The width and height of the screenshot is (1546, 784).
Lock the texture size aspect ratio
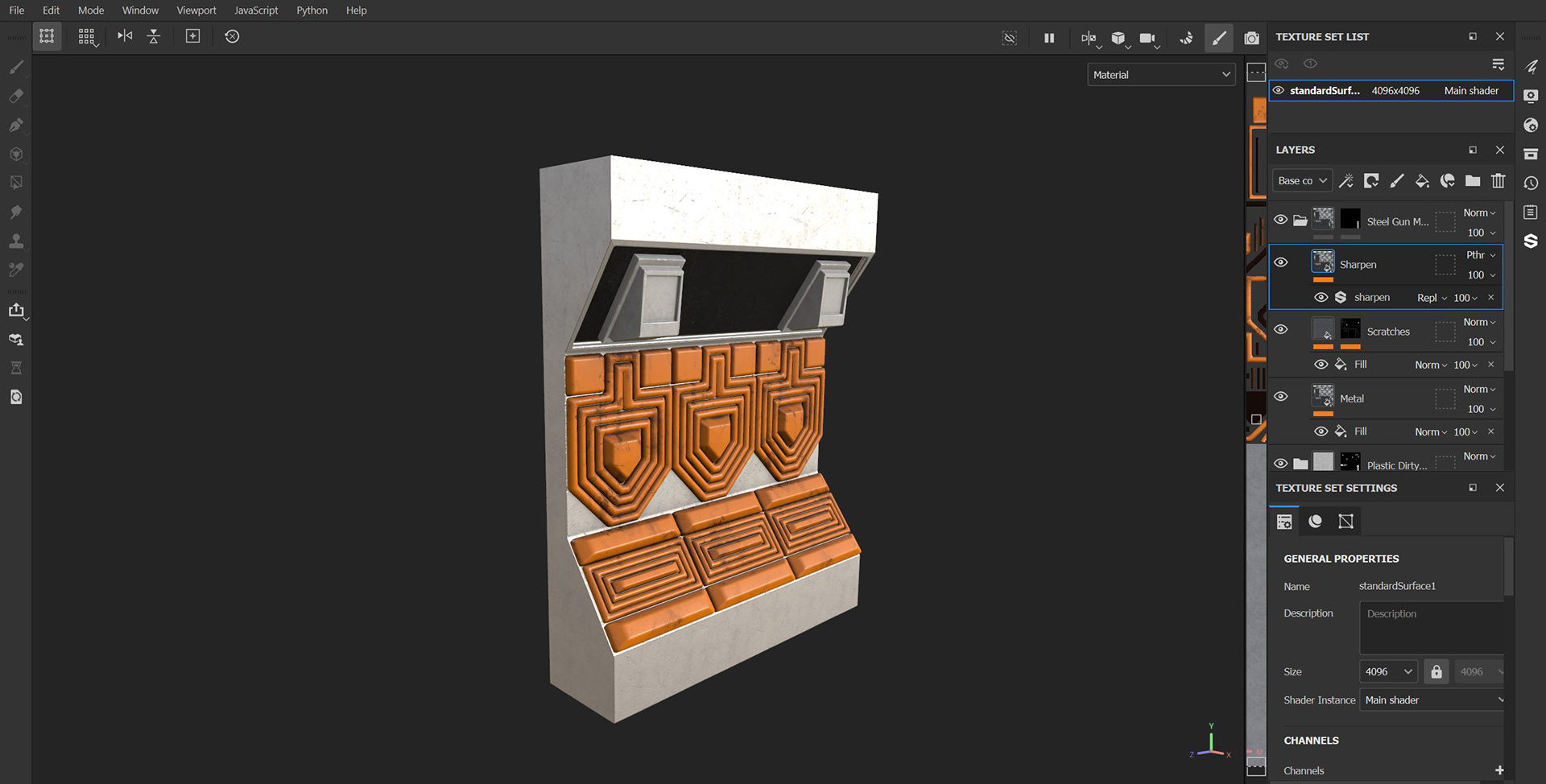(1436, 671)
